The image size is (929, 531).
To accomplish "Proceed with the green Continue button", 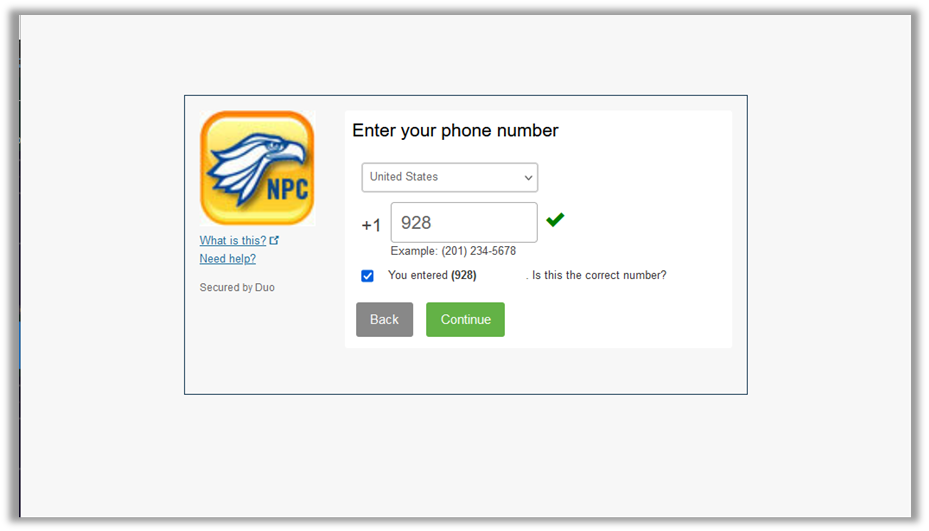I will point(465,319).
